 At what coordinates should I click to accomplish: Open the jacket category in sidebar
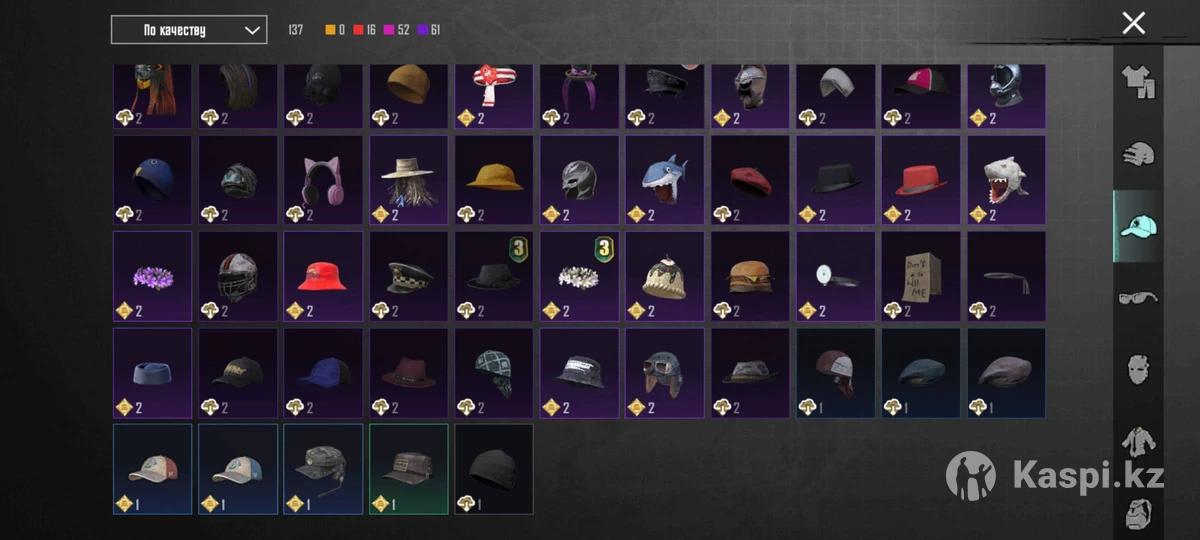(1138, 440)
